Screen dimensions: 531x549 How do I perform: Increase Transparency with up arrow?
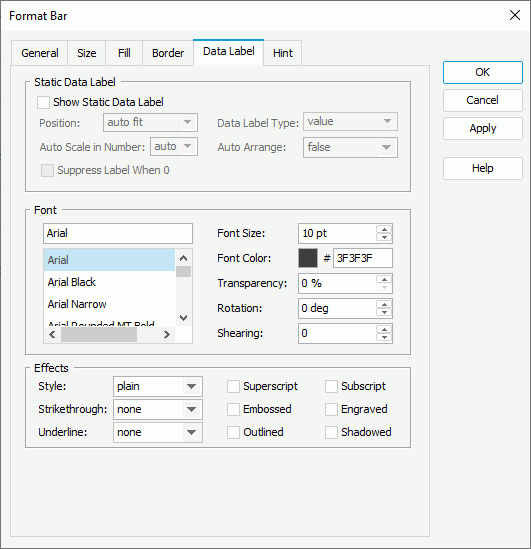pos(384,279)
